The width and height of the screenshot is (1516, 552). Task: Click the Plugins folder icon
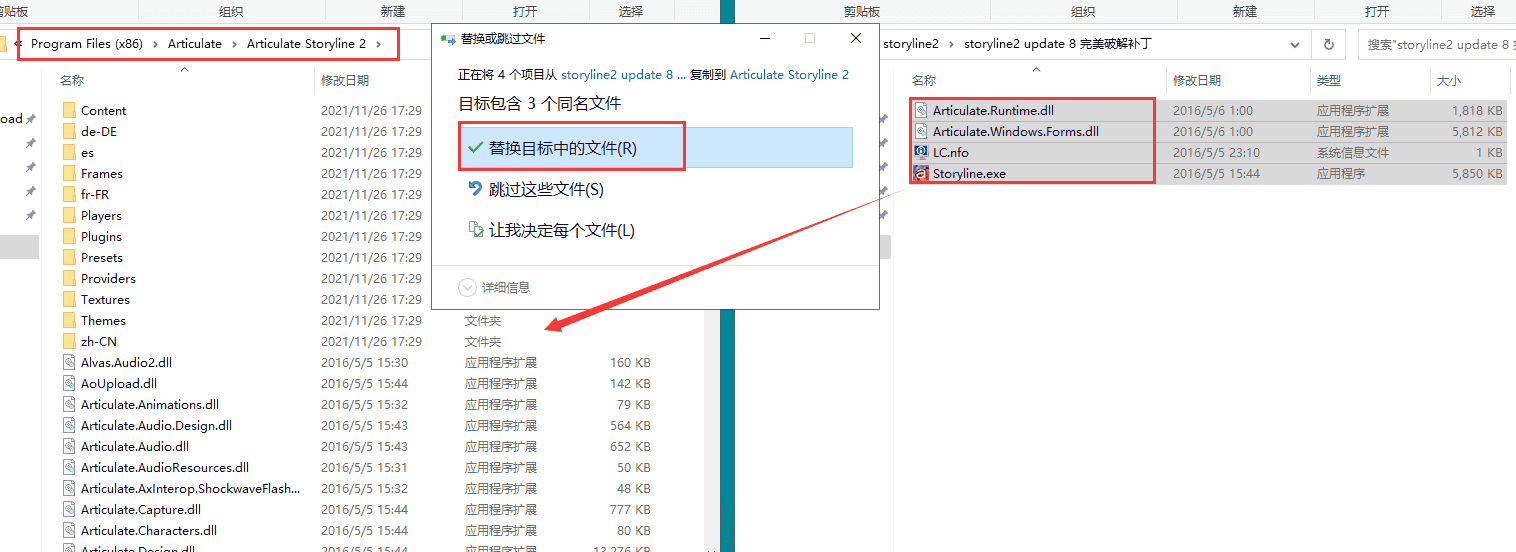pos(68,236)
